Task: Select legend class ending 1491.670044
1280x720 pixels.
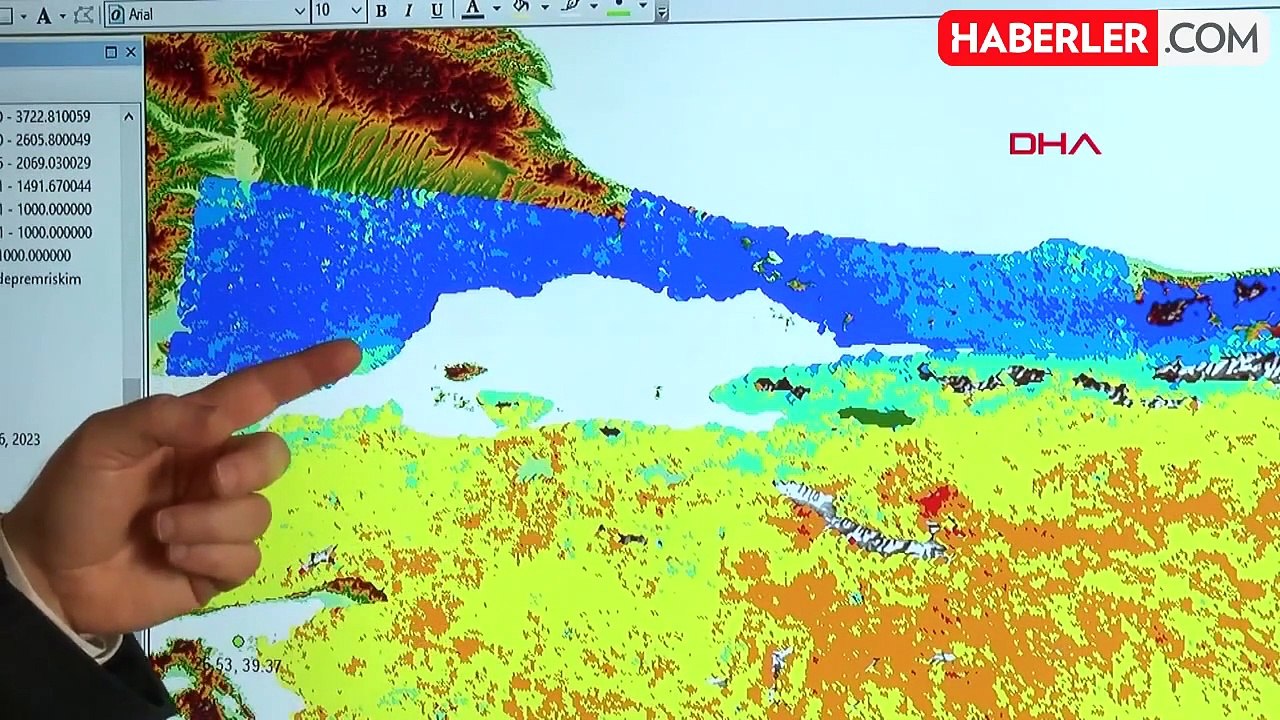Action: coord(47,186)
